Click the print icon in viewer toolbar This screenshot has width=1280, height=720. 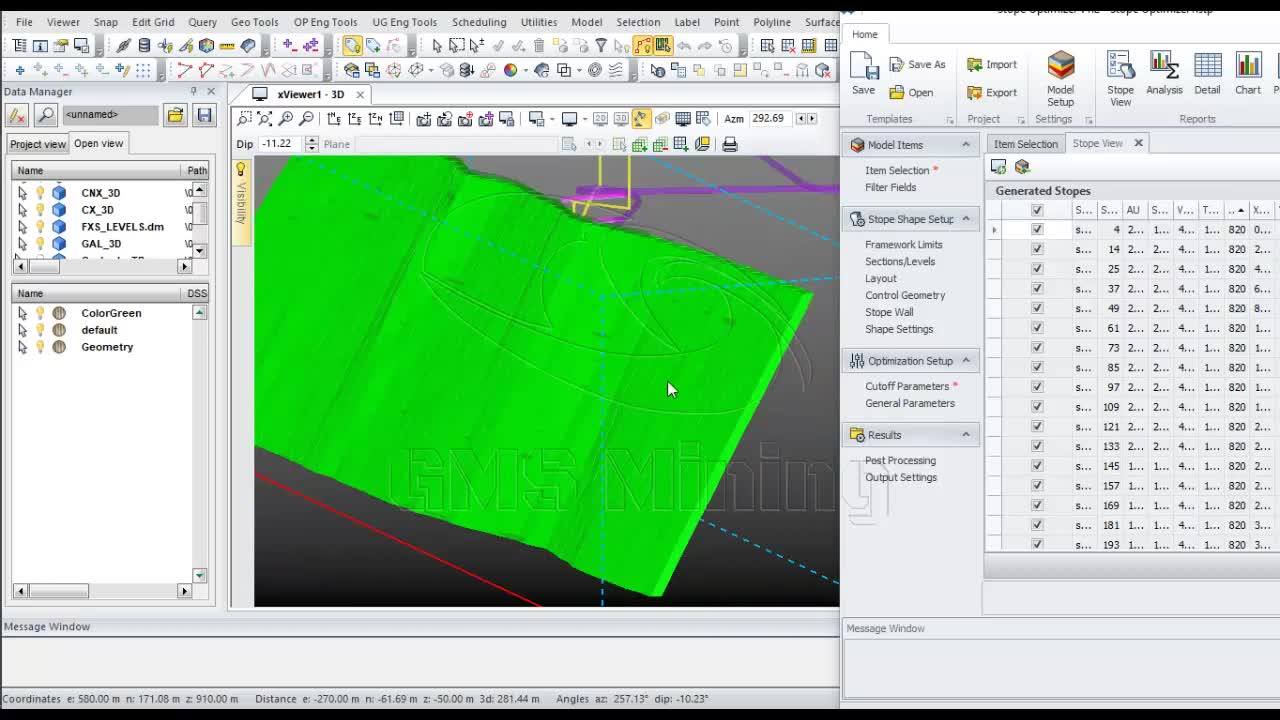coord(730,144)
